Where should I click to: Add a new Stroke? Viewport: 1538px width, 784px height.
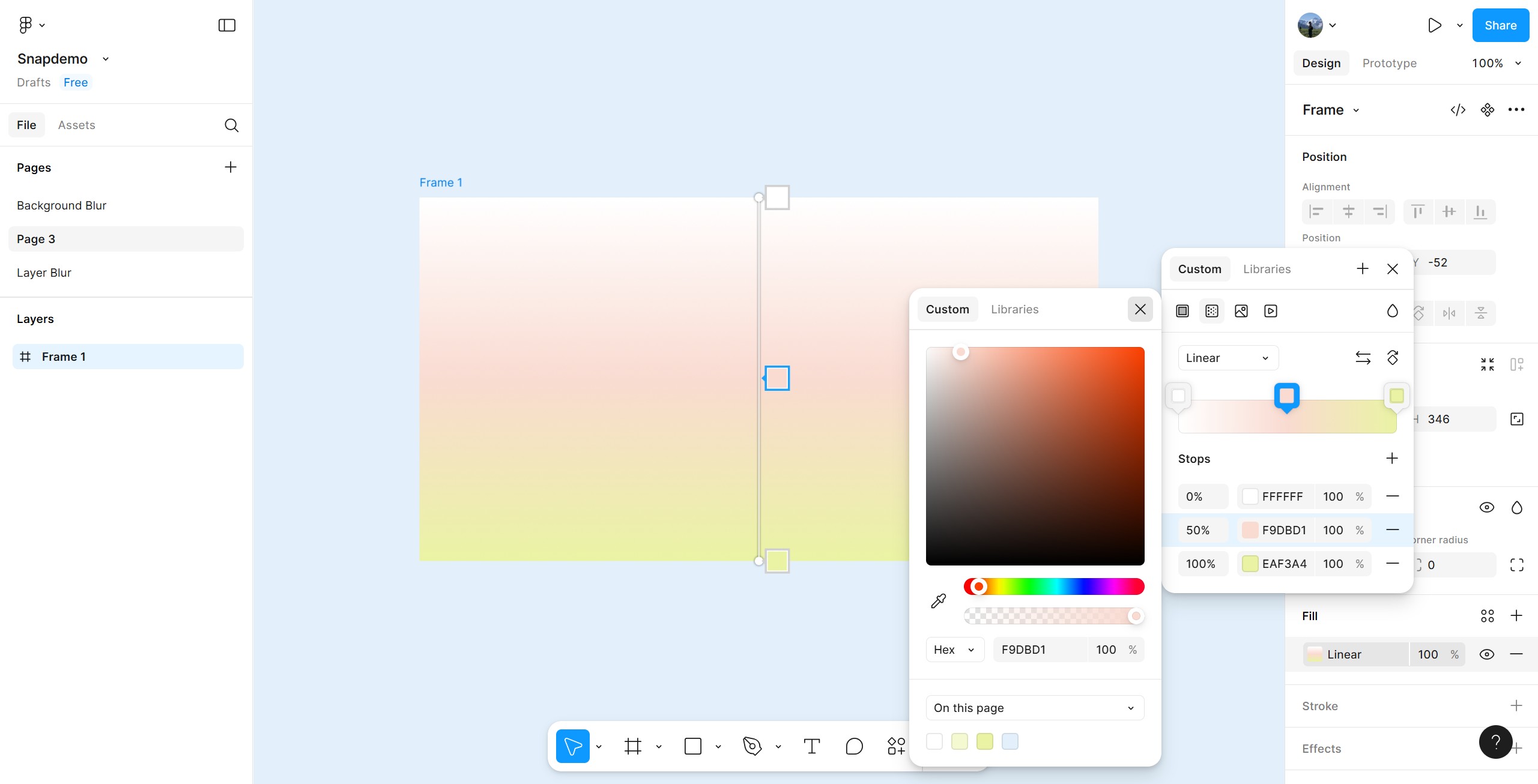pos(1516,705)
